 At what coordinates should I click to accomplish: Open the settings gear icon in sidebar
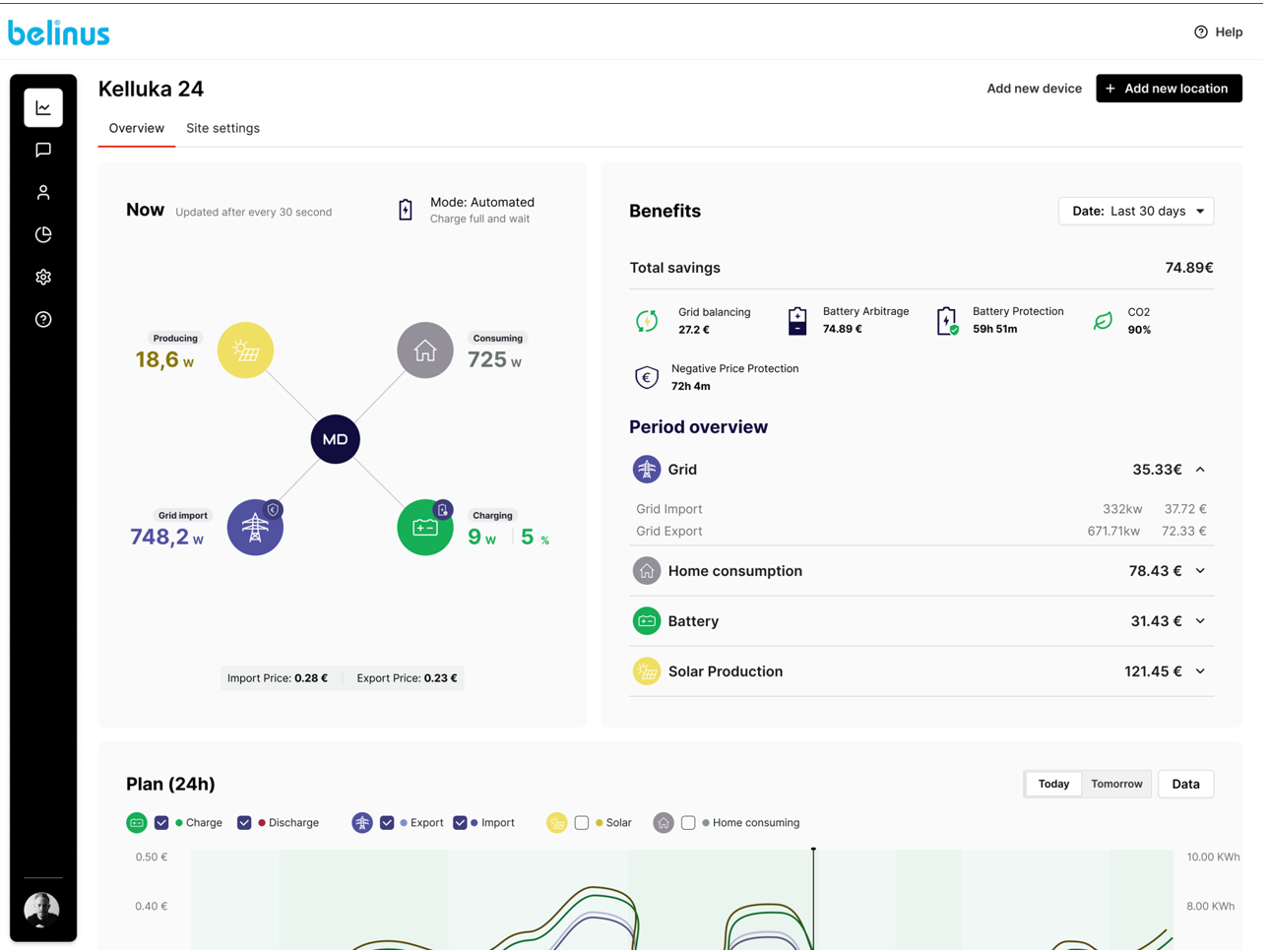pos(43,278)
